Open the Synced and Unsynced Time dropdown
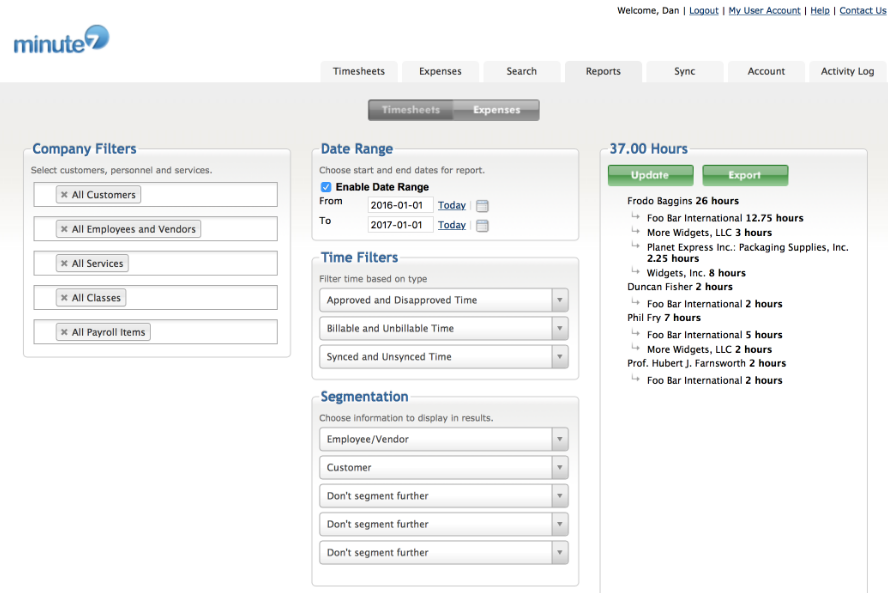The width and height of the screenshot is (888, 593). click(x=444, y=357)
